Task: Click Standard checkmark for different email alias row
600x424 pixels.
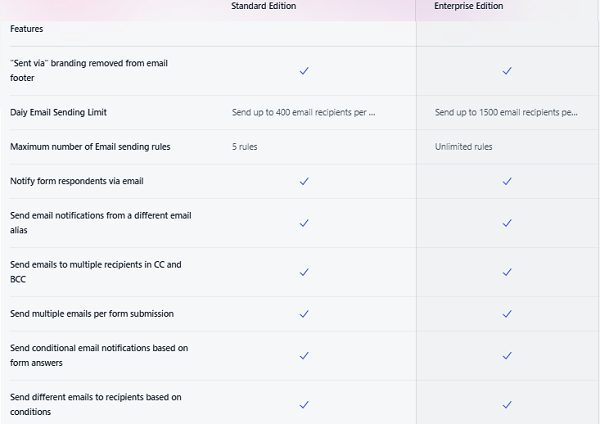Action: 304,223
